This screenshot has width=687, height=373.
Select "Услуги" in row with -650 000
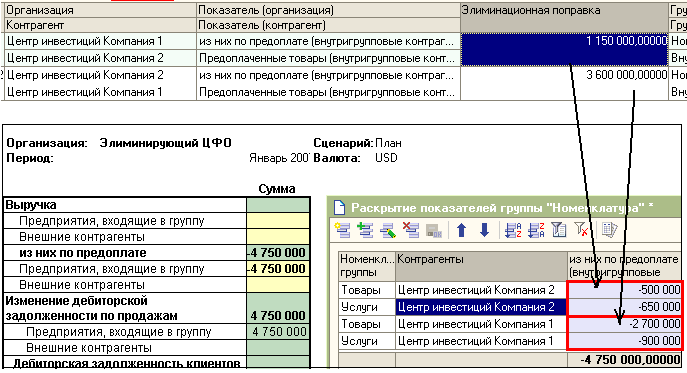click(x=366, y=307)
